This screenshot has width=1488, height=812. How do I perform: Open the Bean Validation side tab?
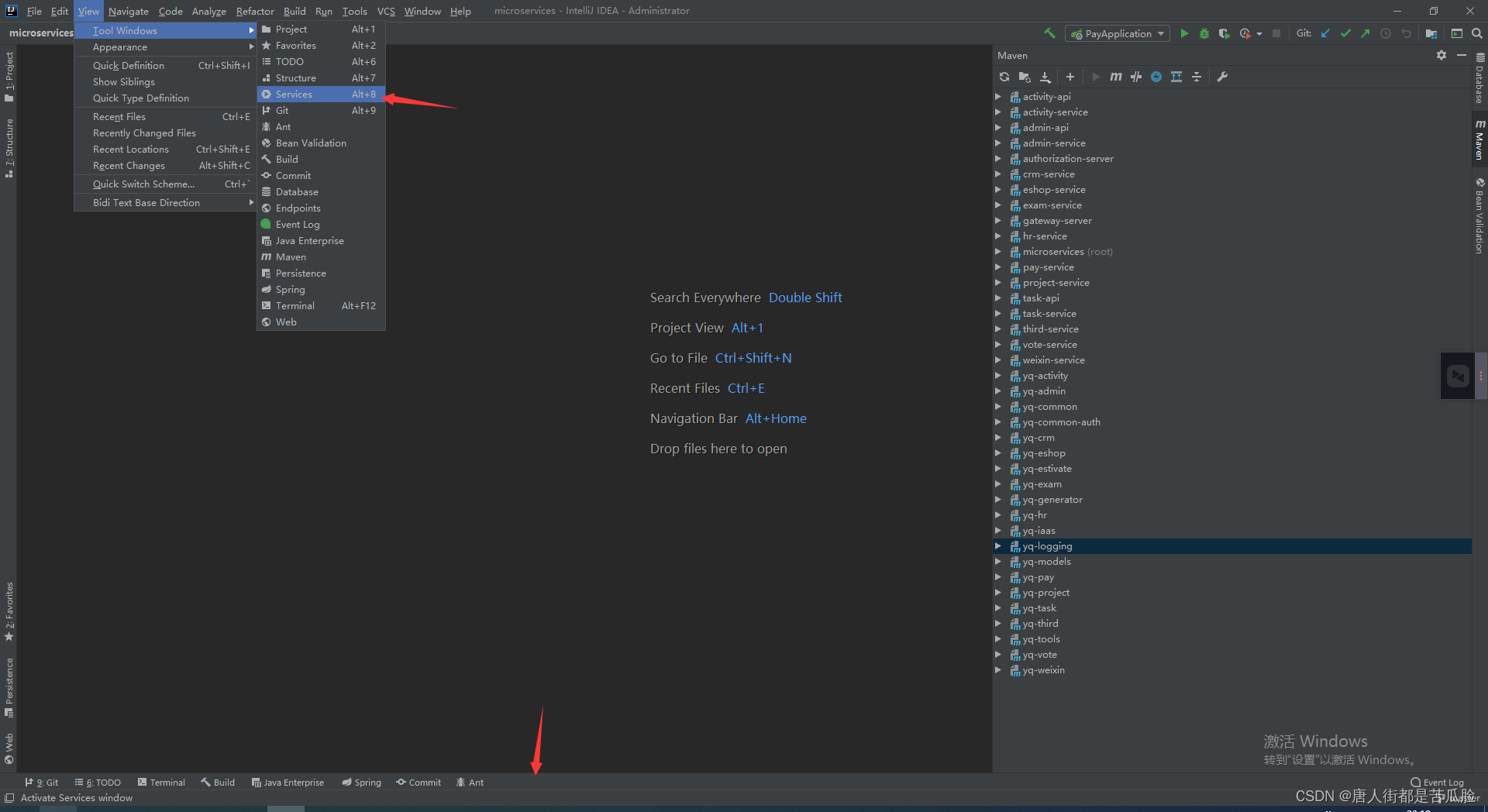[1479, 215]
